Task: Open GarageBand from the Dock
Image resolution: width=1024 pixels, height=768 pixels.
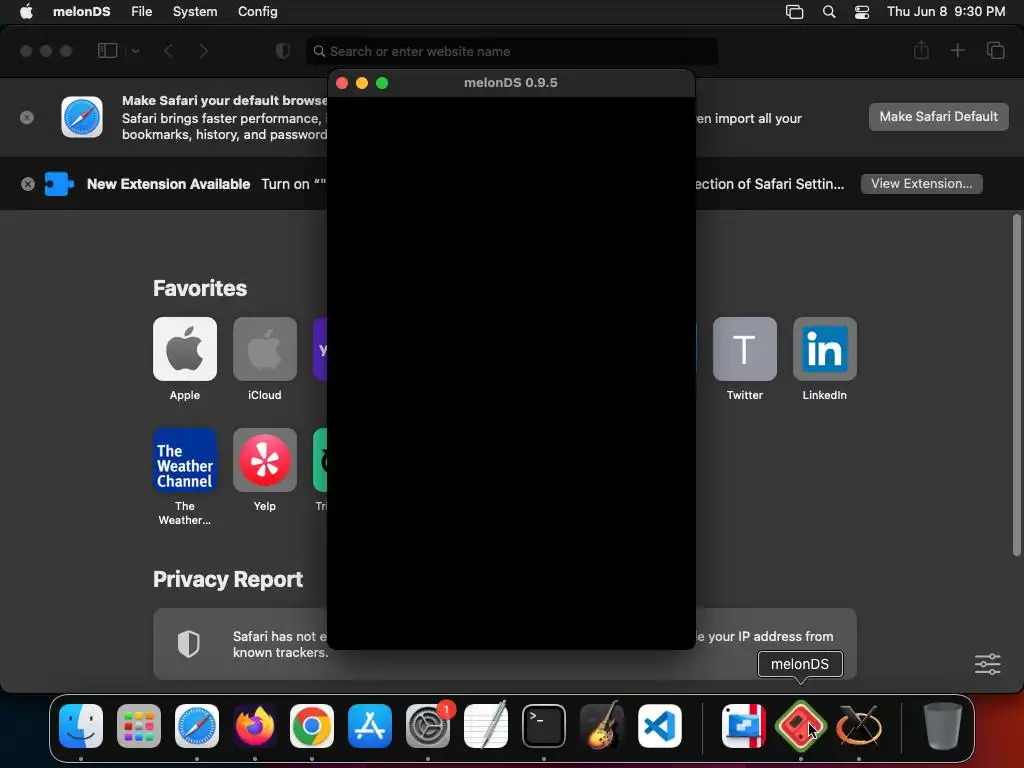Action: click(601, 726)
